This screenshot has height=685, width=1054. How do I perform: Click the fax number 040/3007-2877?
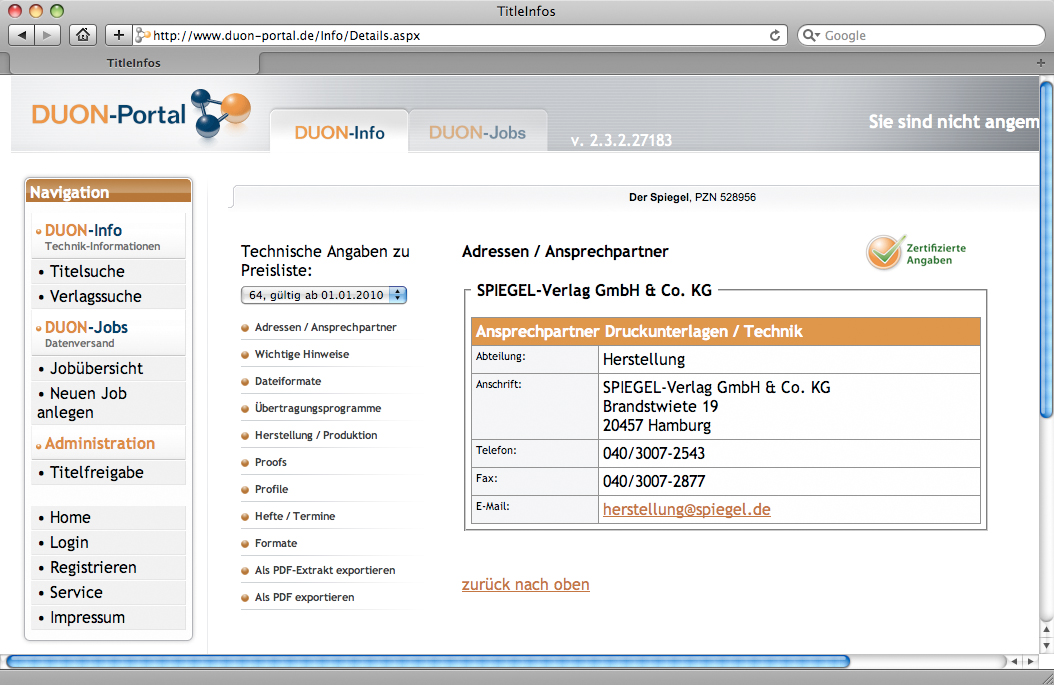653,481
